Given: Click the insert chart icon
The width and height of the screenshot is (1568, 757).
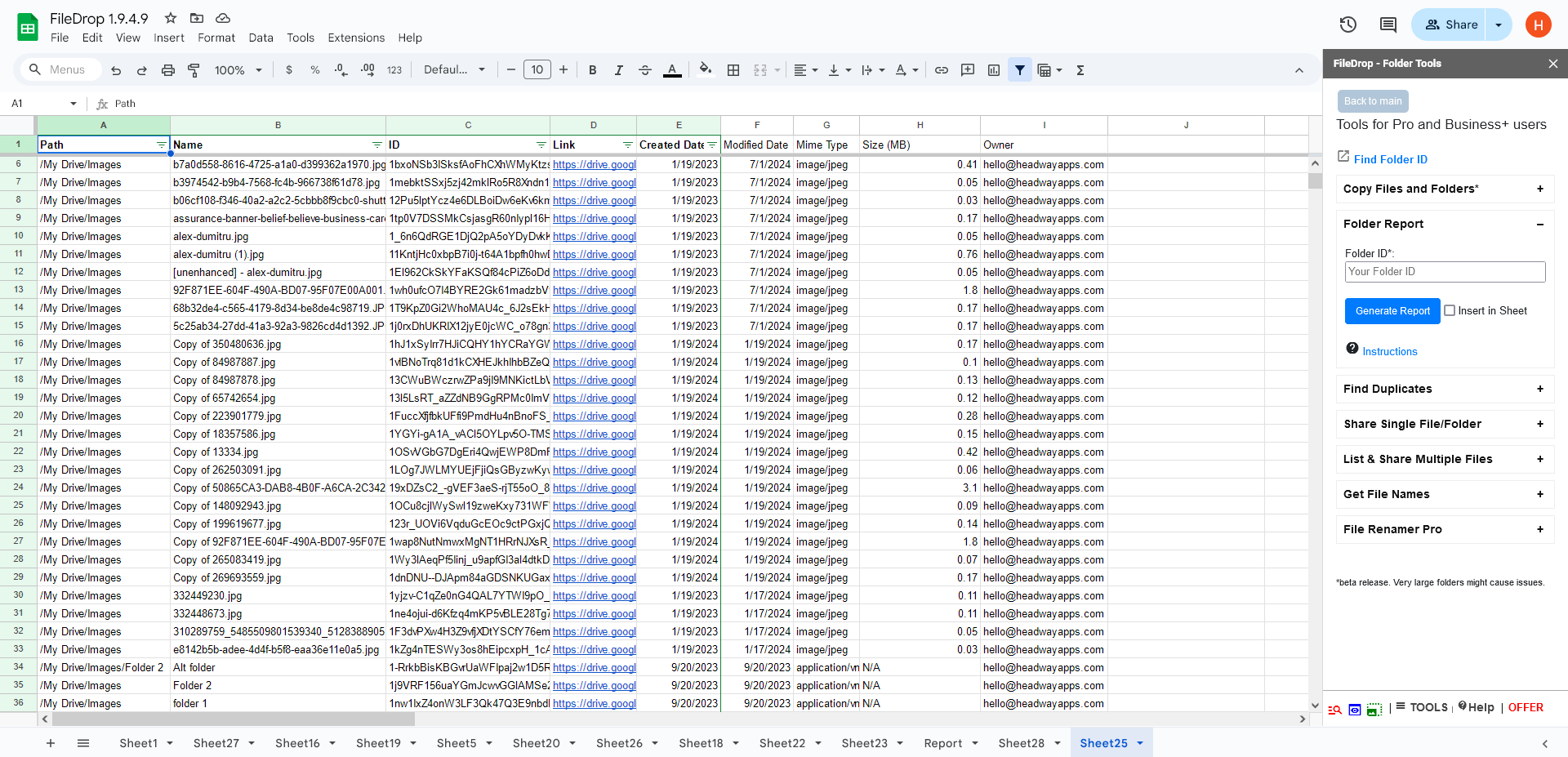Looking at the screenshot, I should click(x=994, y=70).
